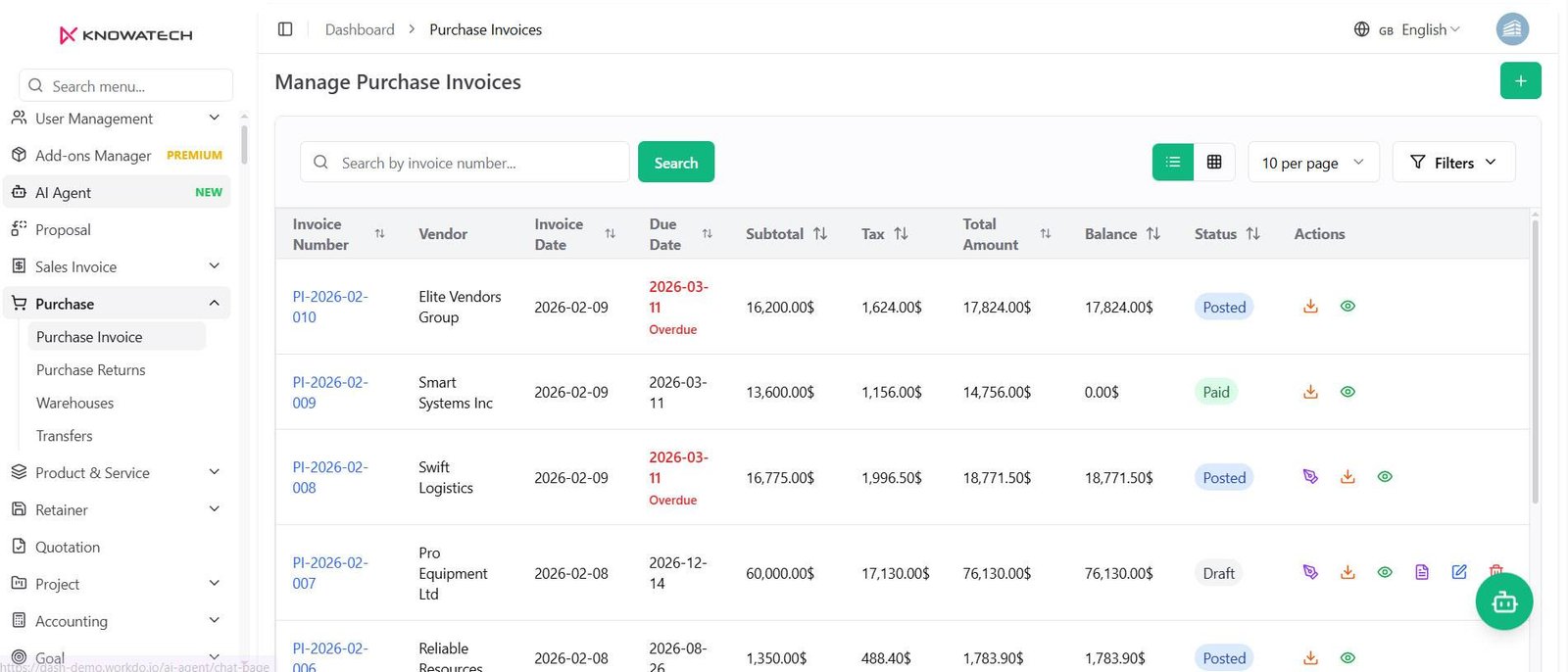Select the list view layout button
This screenshot has width=1568, height=672.
point(1173,163)
